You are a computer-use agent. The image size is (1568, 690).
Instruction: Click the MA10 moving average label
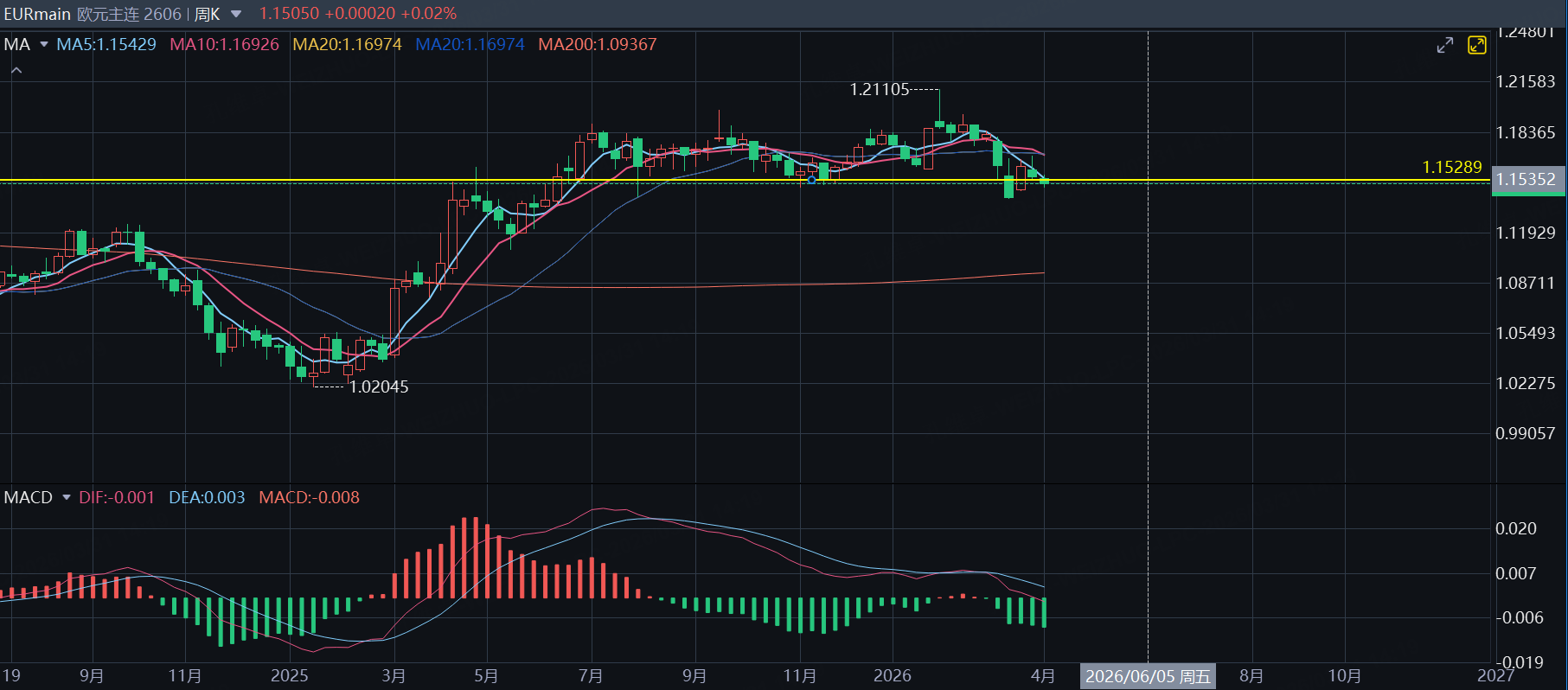[224, 44]
